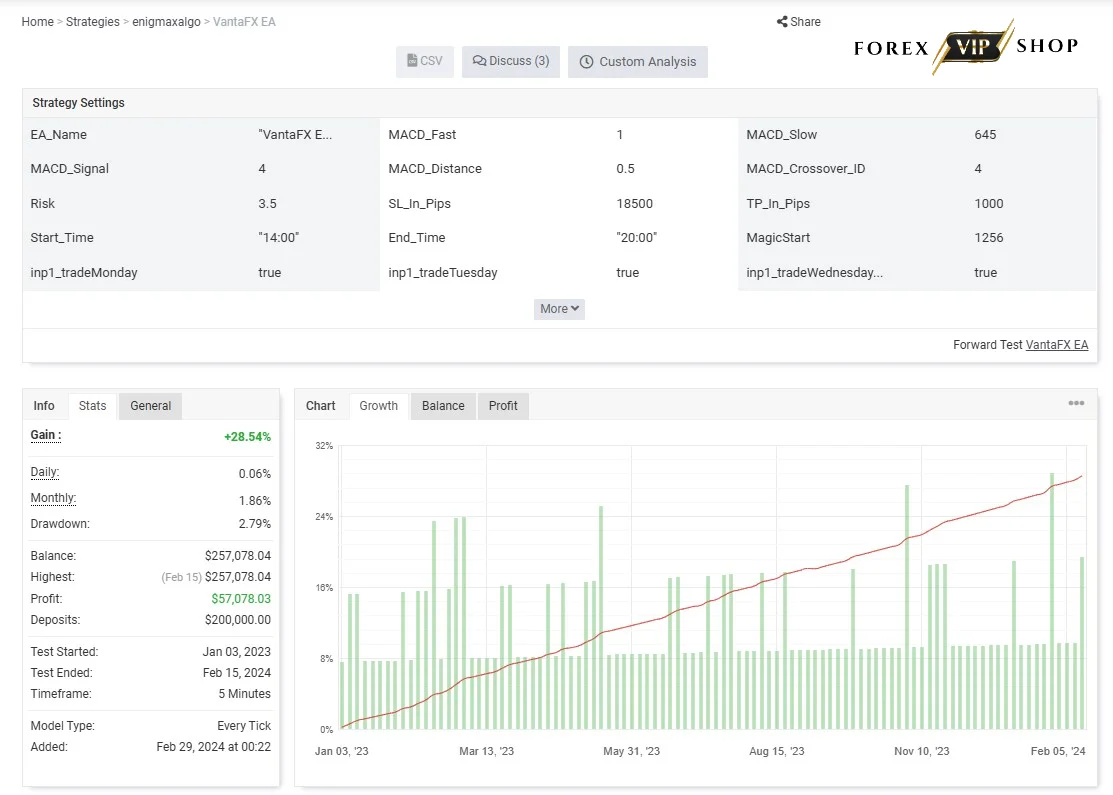Click the Monthly stat label

pos(53,498)
